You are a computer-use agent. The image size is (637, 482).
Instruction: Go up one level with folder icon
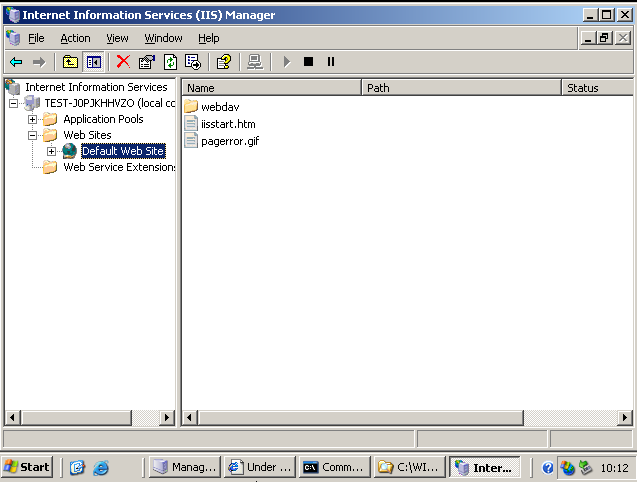click(x=70, y=62)
